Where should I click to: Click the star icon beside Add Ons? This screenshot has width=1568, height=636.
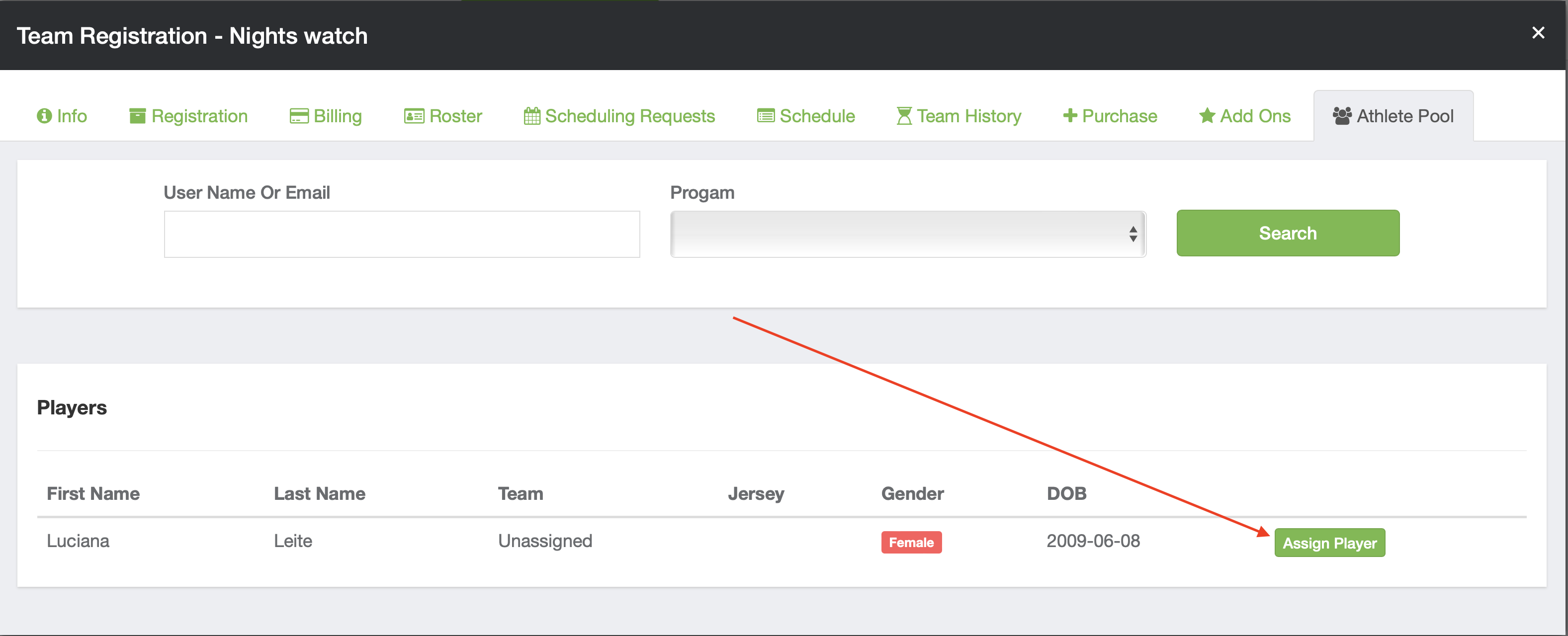(x=1207, y=116)
